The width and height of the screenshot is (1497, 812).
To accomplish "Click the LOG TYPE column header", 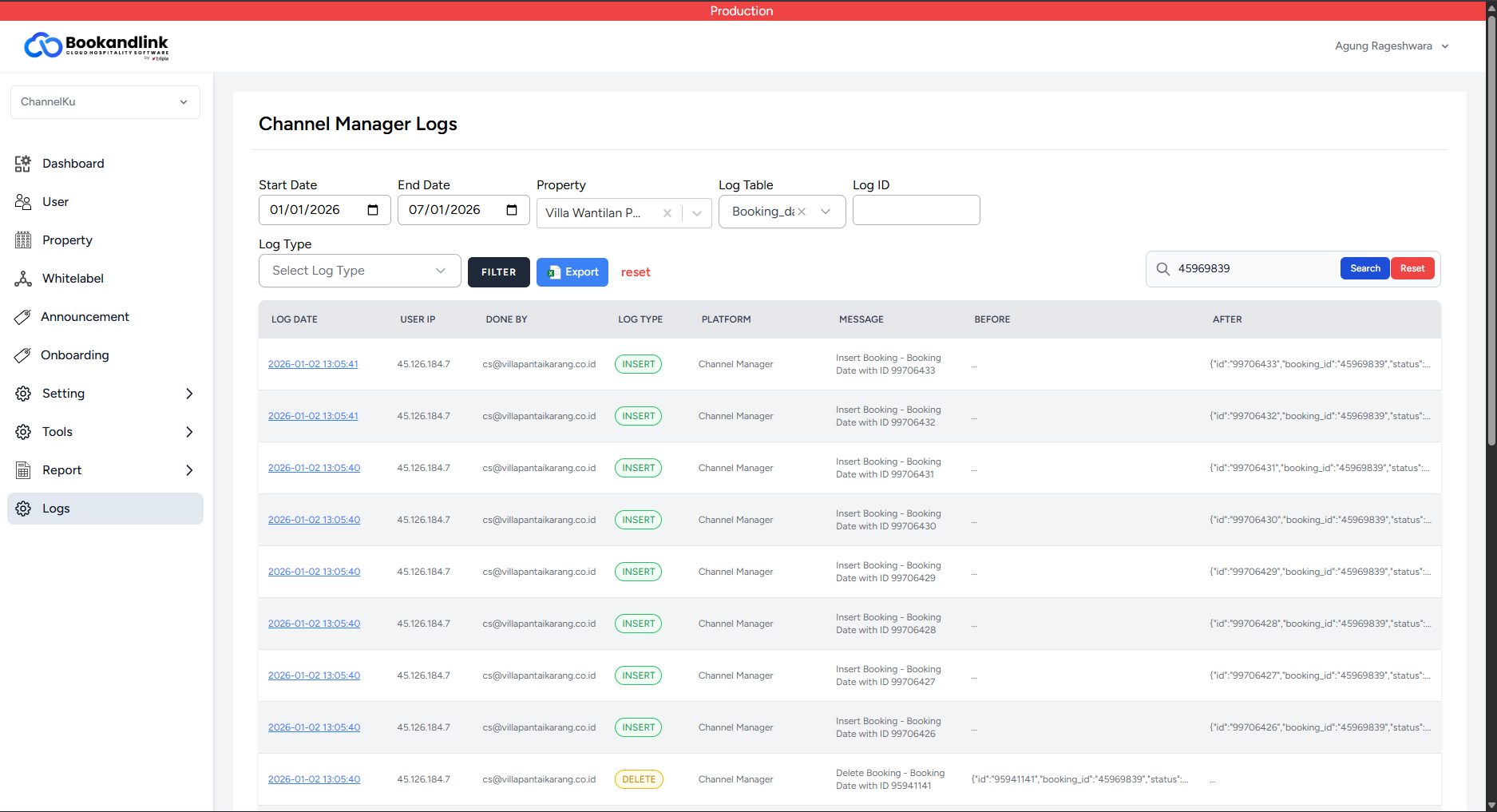I will [x=640, y=319].
